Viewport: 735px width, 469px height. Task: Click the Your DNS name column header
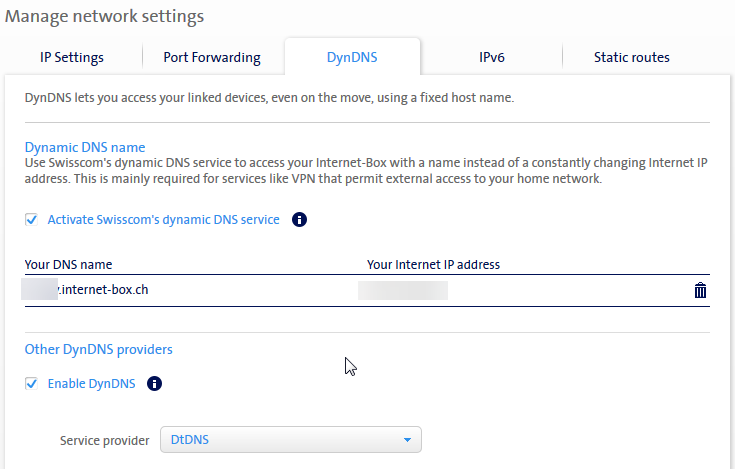pyautogui.click(x=68, y=265)
